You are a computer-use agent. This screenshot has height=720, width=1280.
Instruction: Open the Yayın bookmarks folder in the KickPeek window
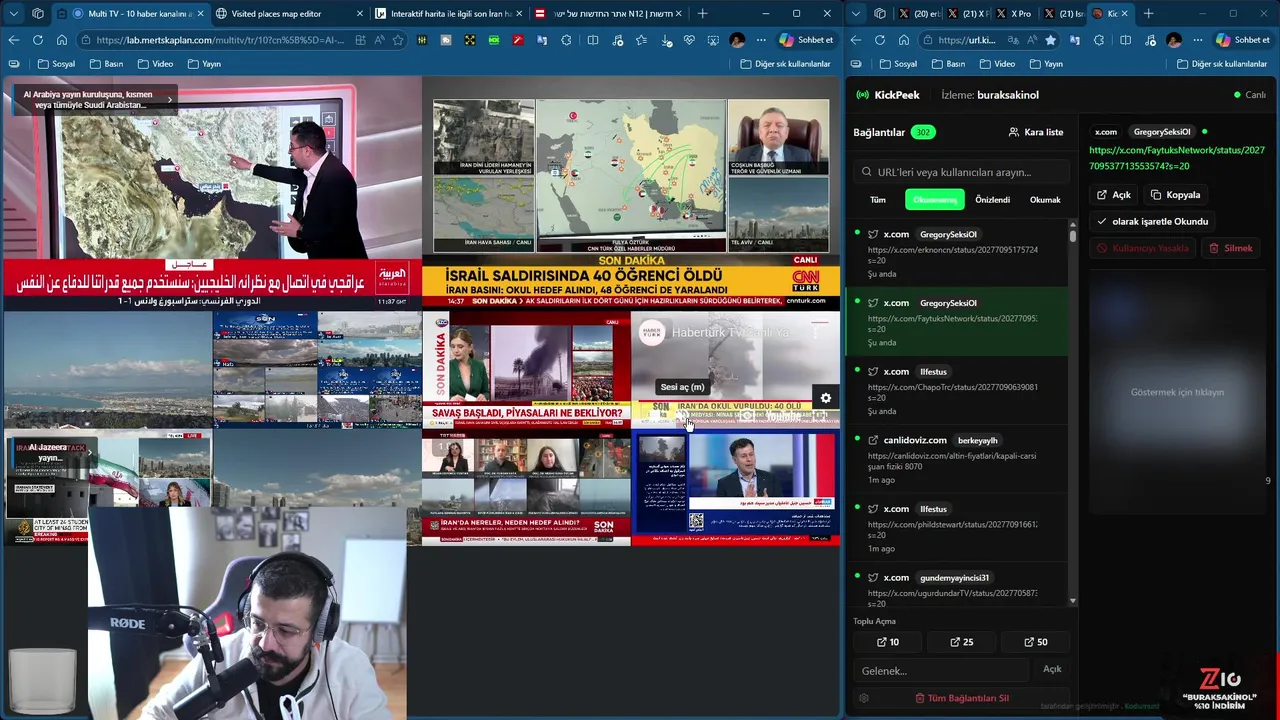pos(1045,64)
